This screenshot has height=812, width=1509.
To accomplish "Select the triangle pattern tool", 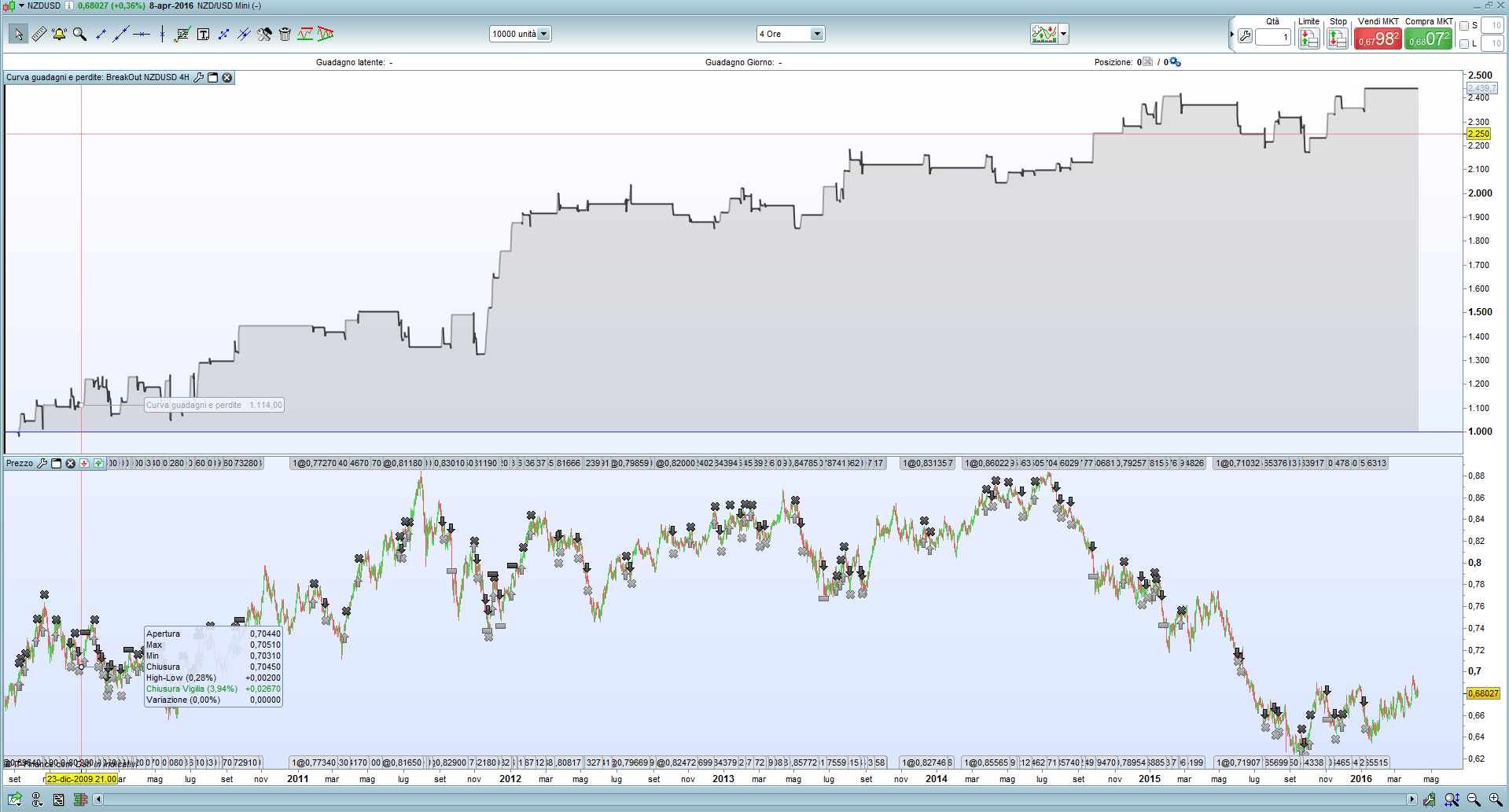I will tap(326, 34).
